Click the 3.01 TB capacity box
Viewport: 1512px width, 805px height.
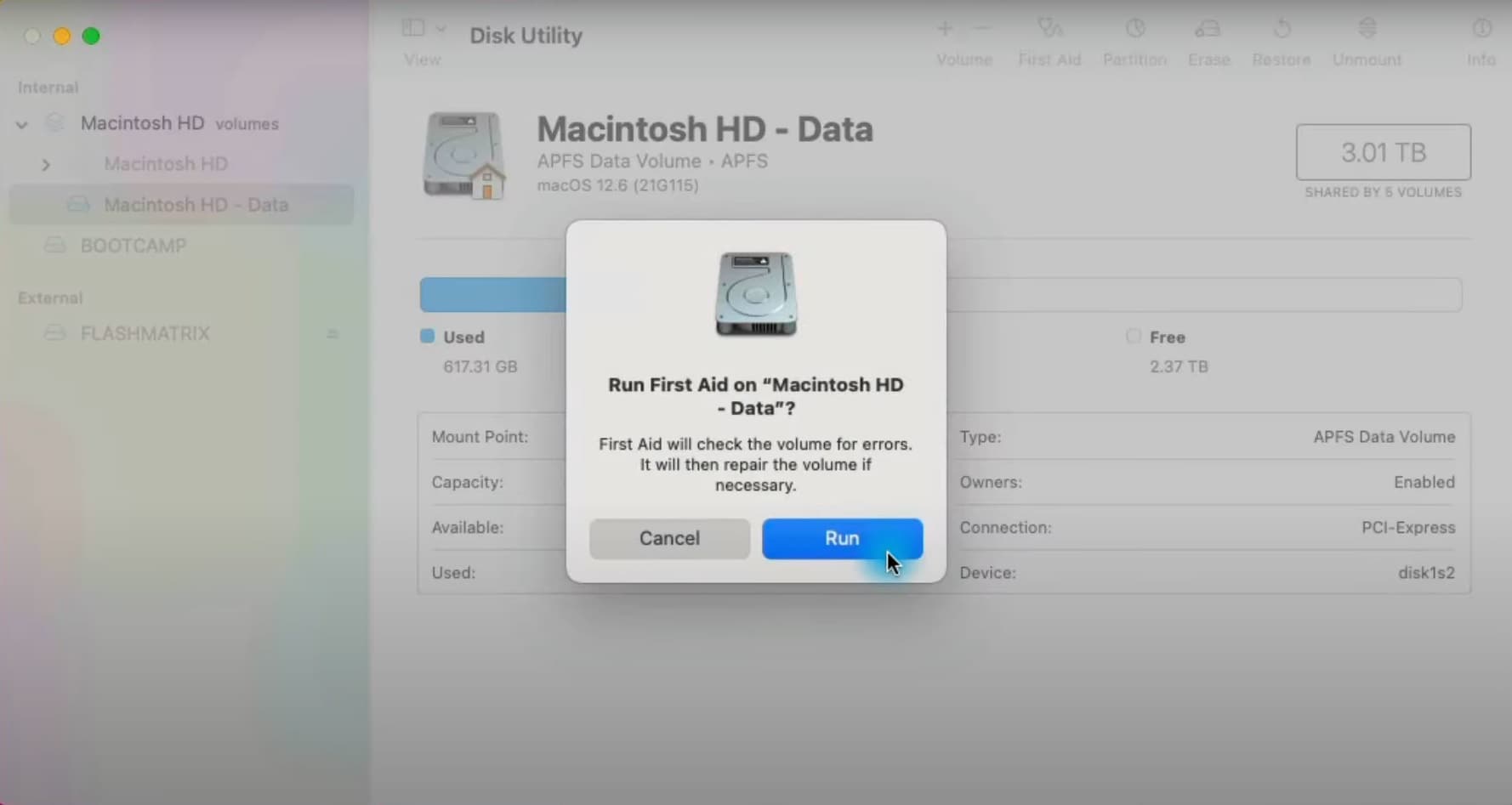[1384, 152]
